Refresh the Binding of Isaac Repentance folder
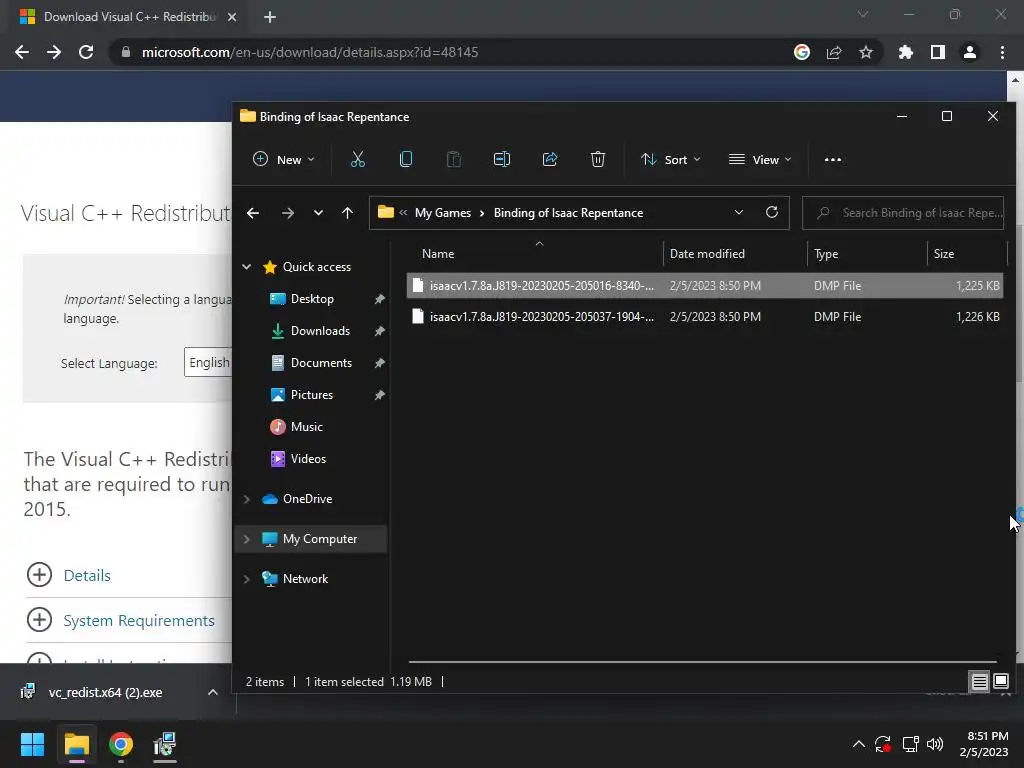Viewport: 1024px width, 768px height. [772, 212]
